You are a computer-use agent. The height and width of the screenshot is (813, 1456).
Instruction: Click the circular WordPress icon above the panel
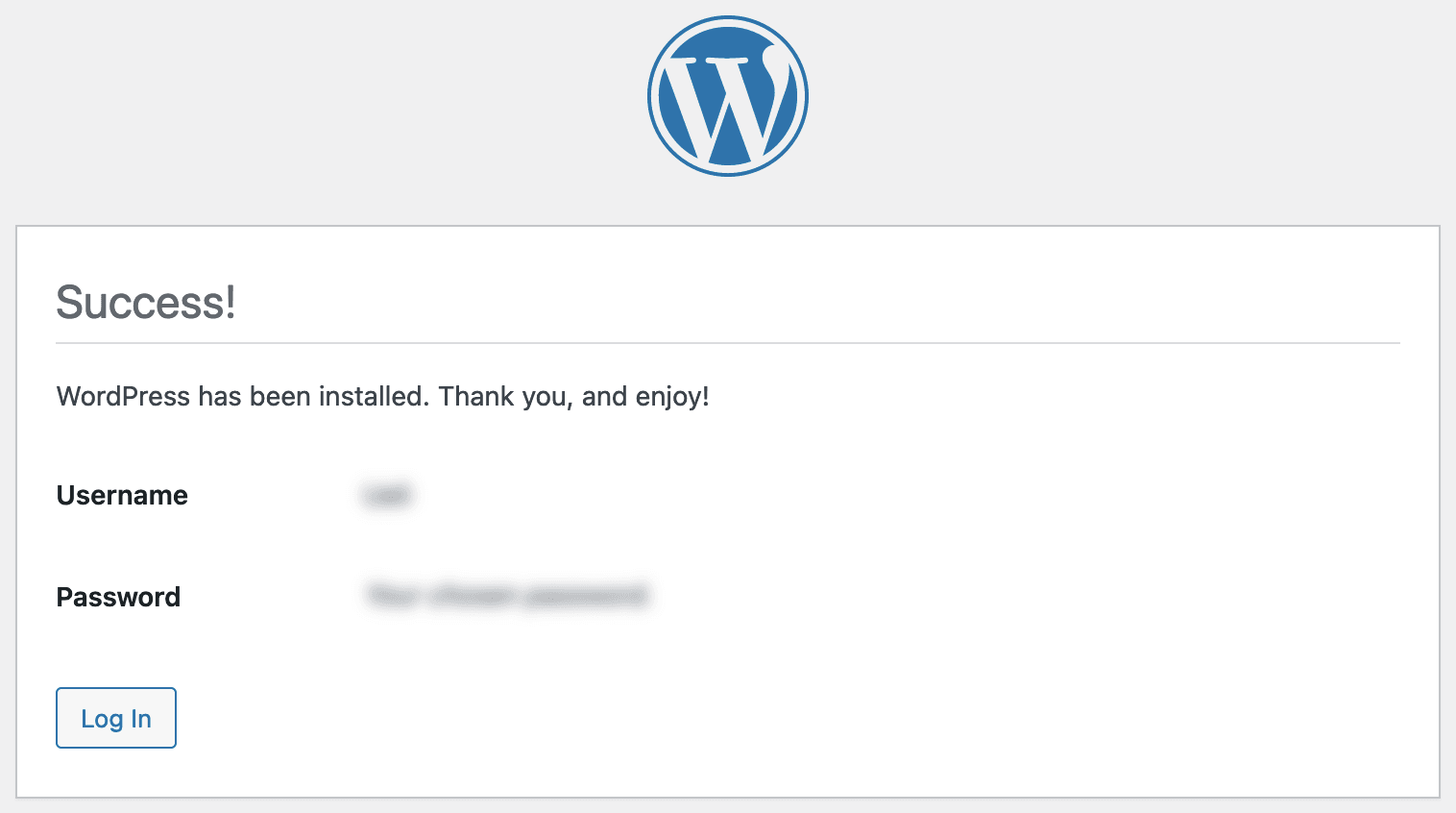(728, 95)
